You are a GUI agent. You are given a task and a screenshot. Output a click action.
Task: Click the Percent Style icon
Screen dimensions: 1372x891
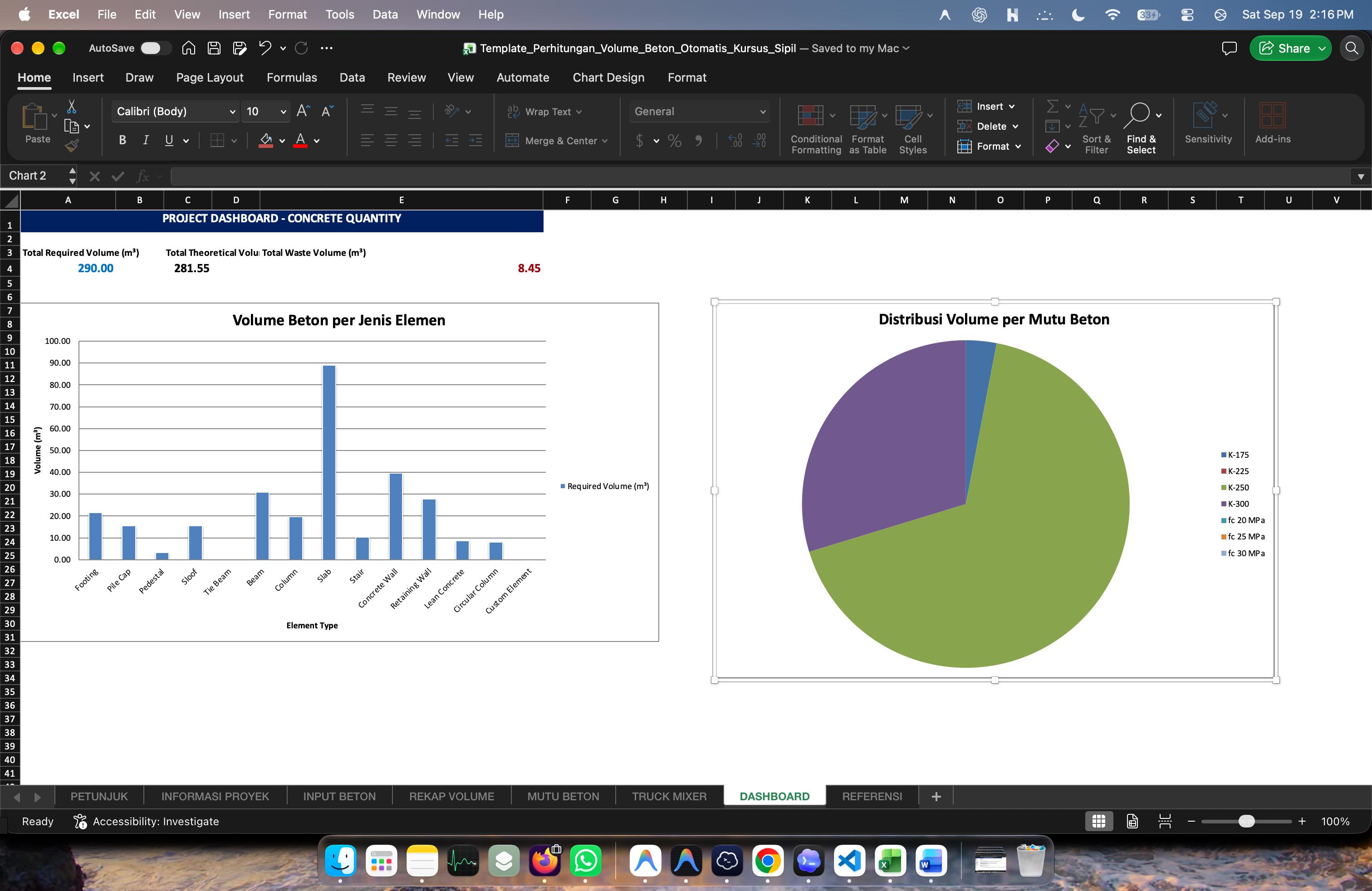pyautogui.click(x=675, y=141)
